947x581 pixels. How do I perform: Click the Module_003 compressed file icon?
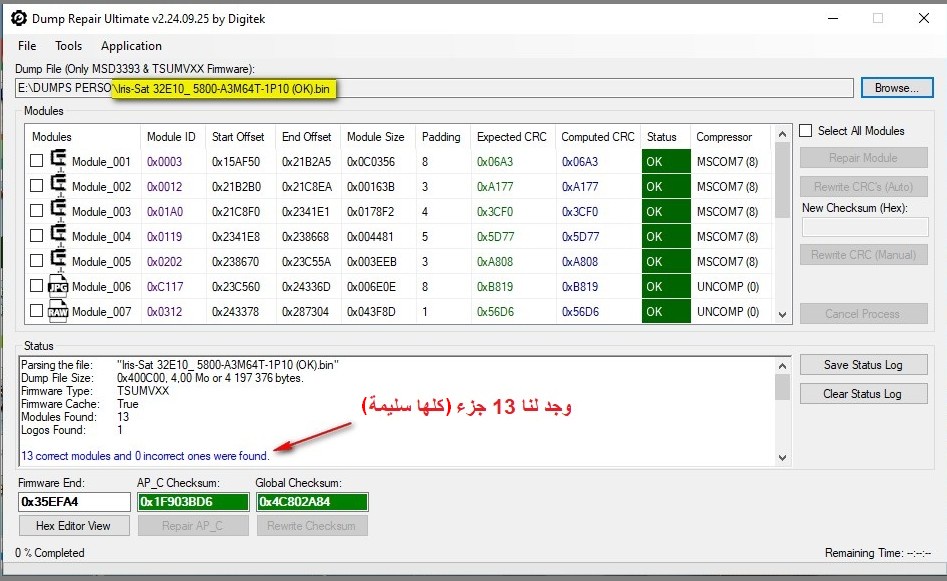point(59,210)
